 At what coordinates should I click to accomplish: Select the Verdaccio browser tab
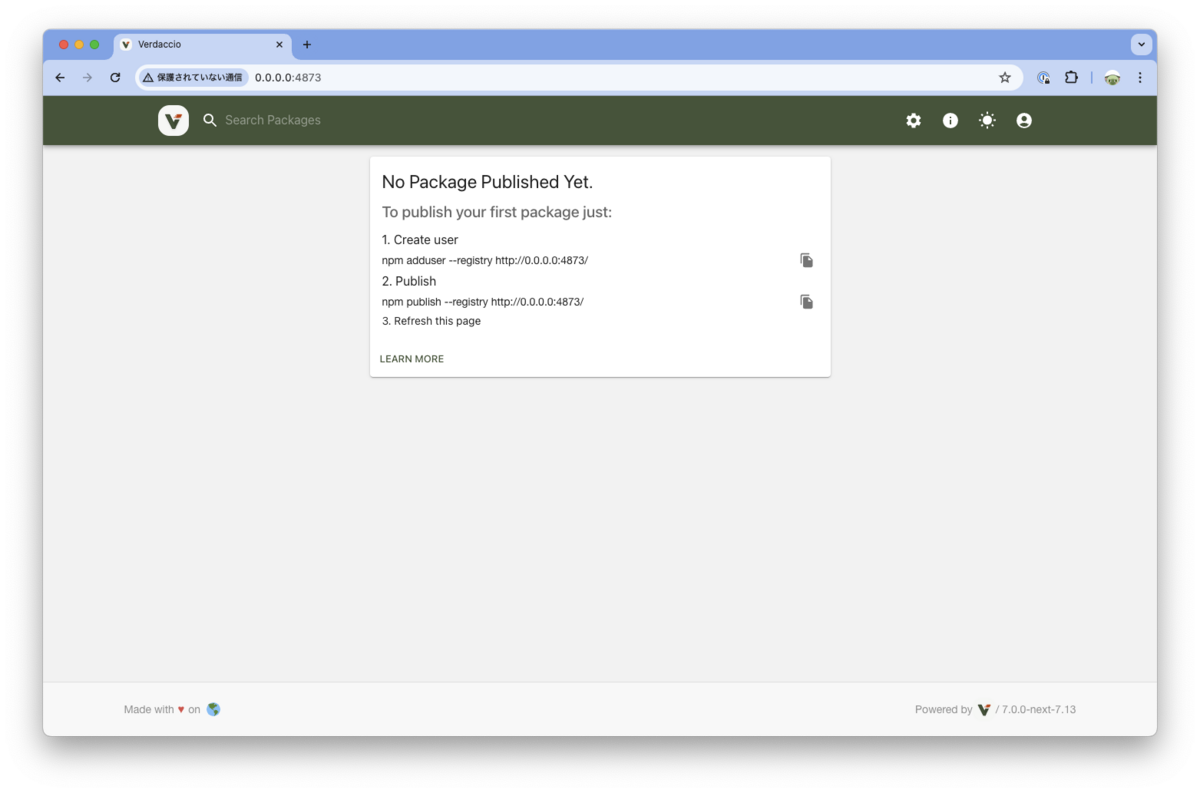pos(203,45)
